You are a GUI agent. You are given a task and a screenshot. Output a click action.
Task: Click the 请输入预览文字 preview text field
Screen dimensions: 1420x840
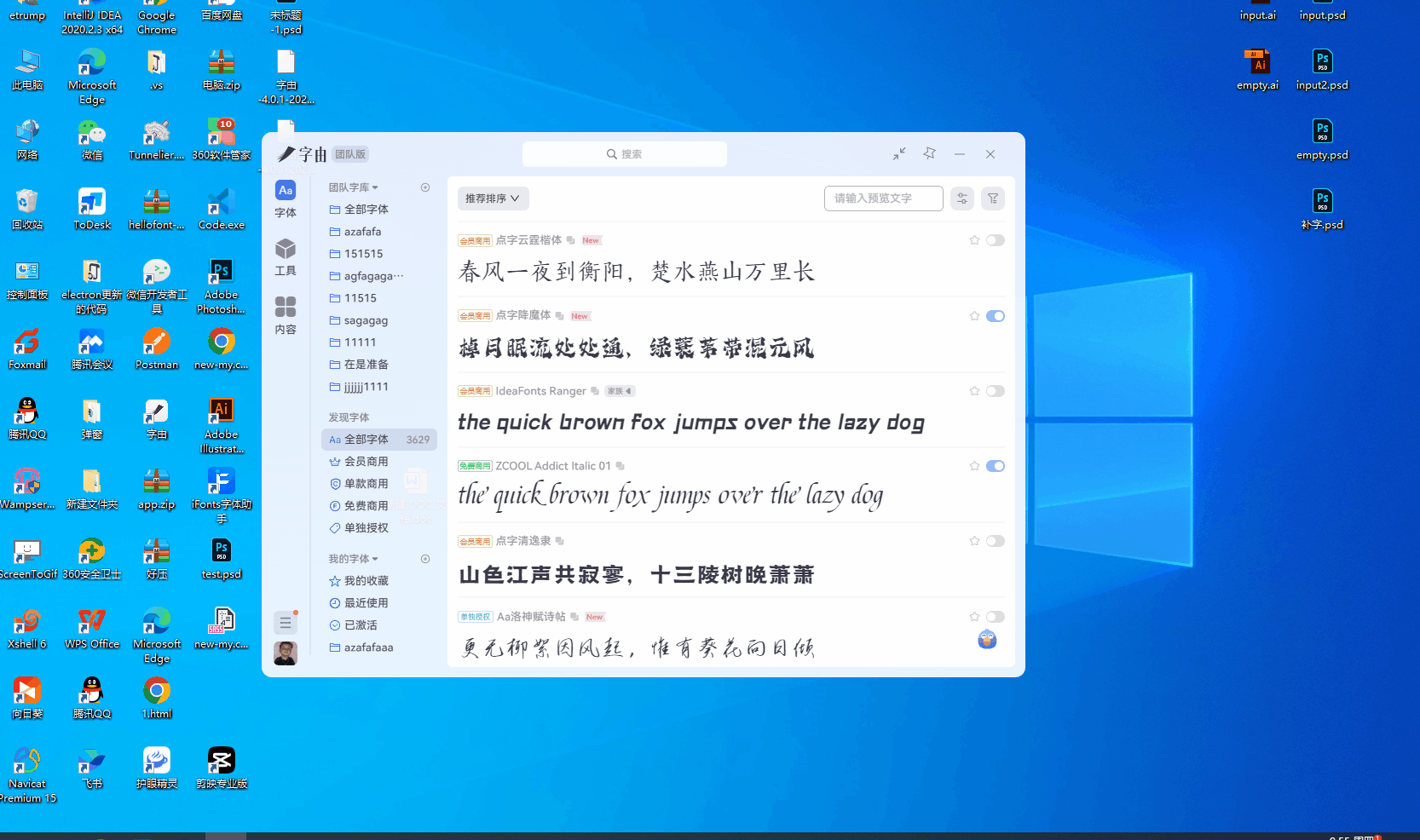(x=884, y=198)
